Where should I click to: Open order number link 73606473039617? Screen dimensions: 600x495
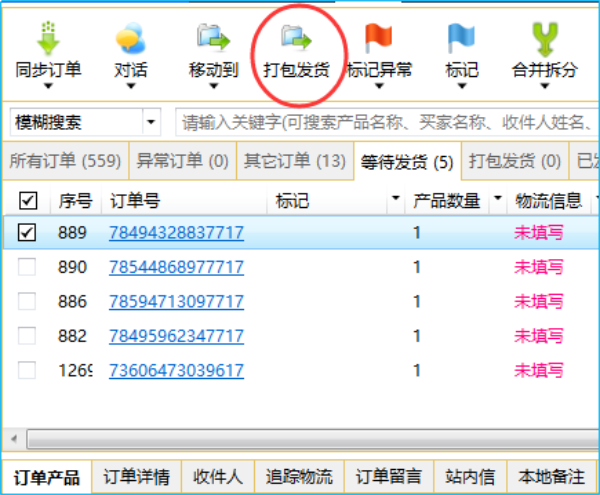click(x=176, y=370)
